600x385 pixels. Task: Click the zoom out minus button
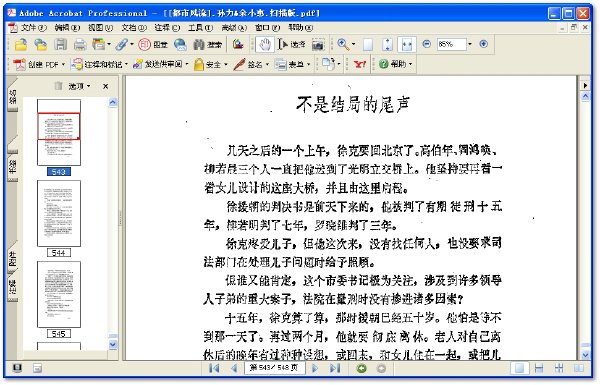click(427, 44)
